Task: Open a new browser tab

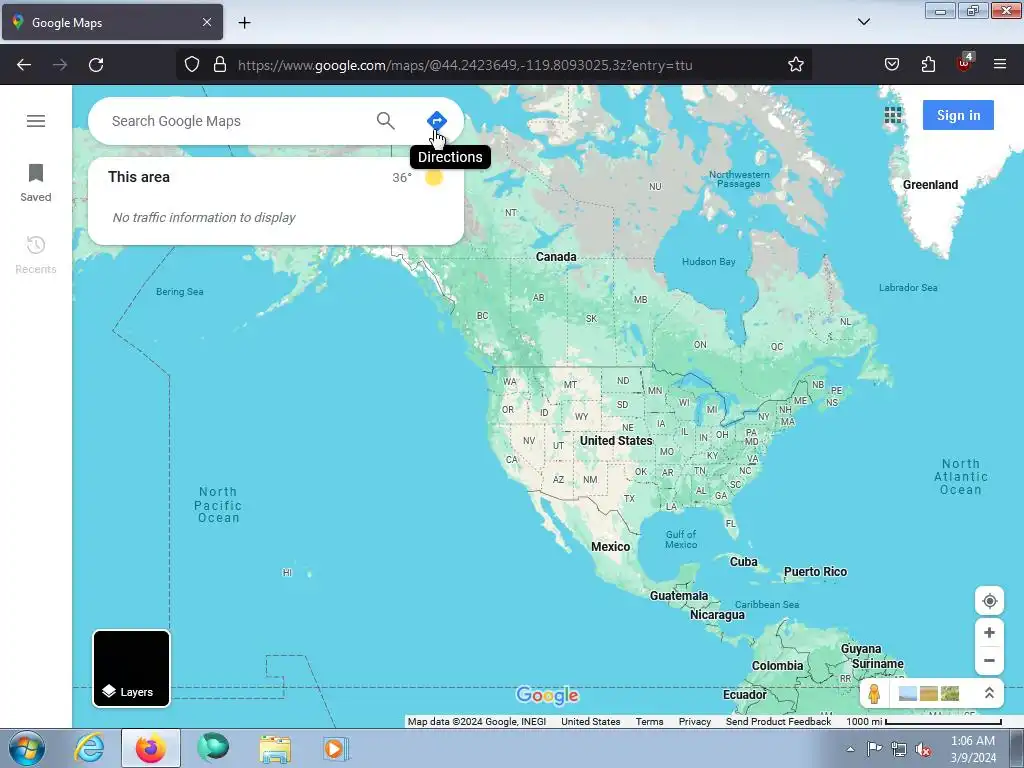Action: coord(244,23)
